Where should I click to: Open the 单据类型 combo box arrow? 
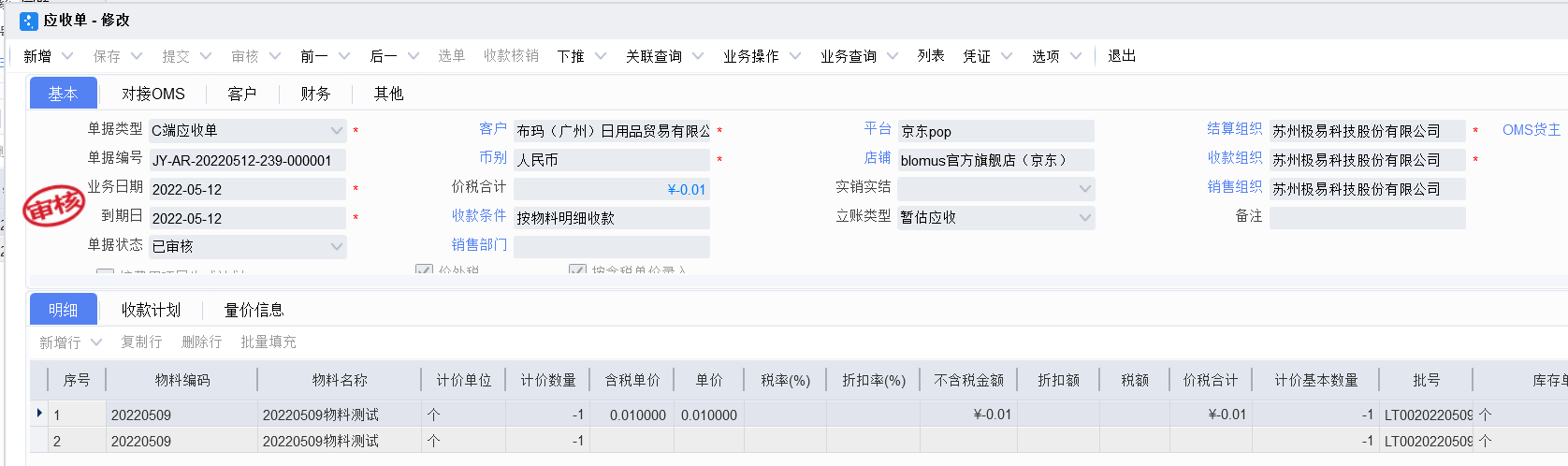337,131
